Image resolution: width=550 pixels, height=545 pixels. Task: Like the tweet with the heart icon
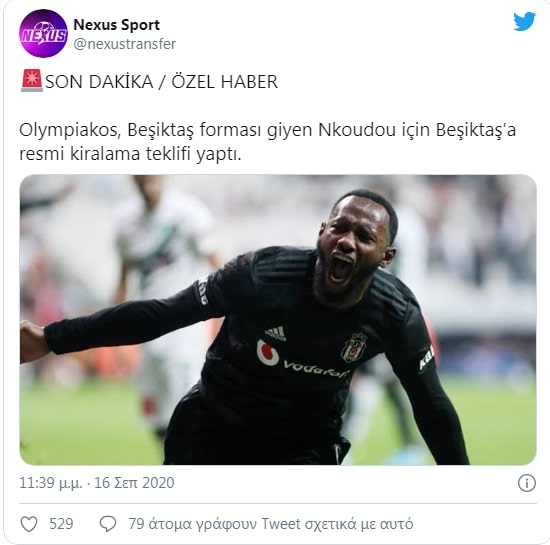[x=29, y=524]
